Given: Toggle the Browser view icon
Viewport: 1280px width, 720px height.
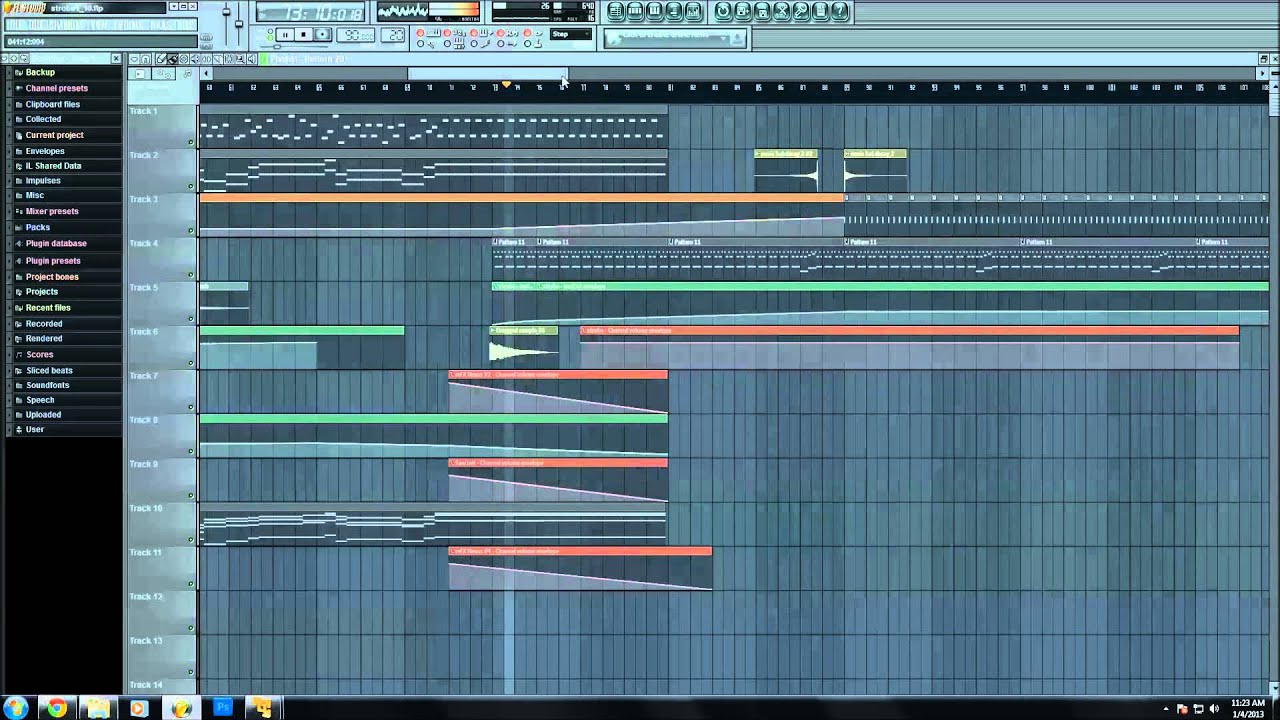Looking at the screenshot, I should 674,11.
